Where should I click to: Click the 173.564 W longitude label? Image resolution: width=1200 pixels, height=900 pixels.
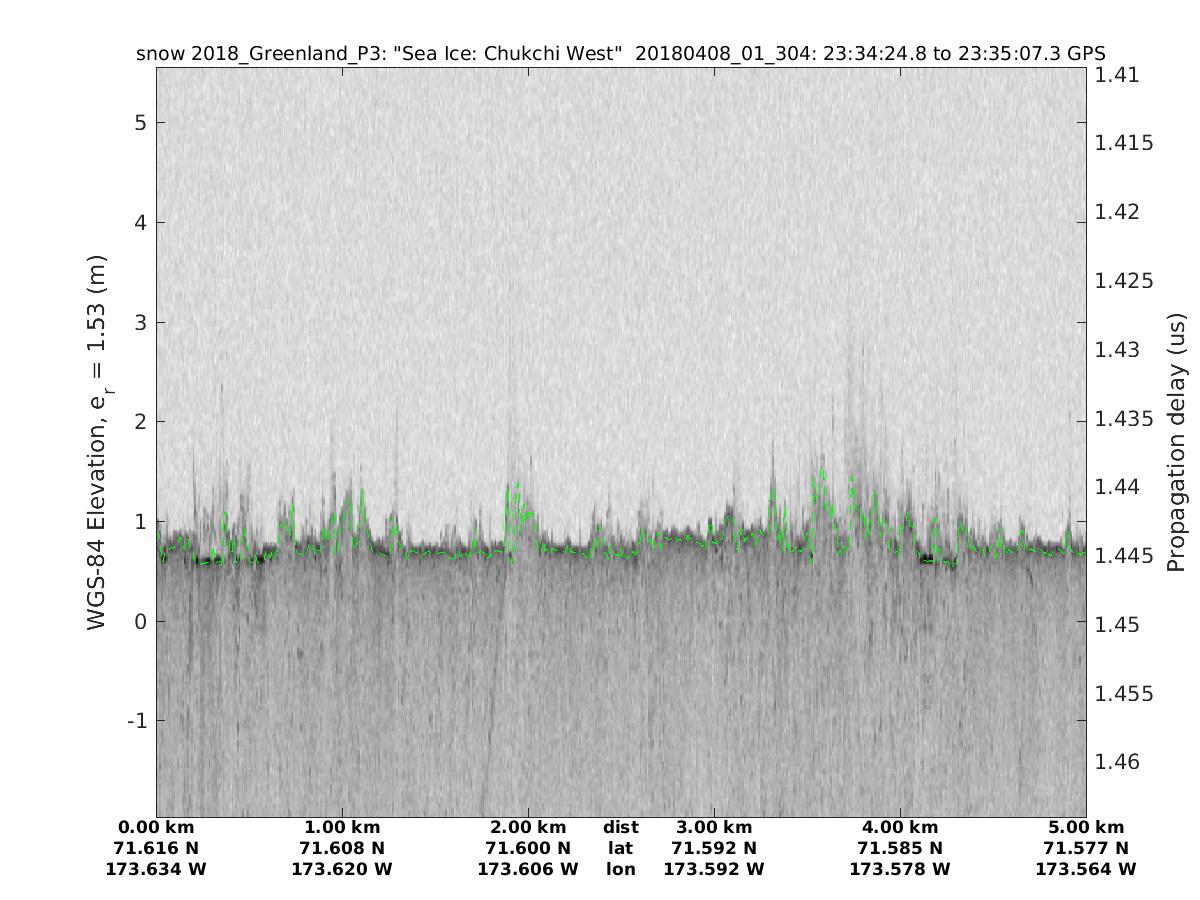(1086, 869)
